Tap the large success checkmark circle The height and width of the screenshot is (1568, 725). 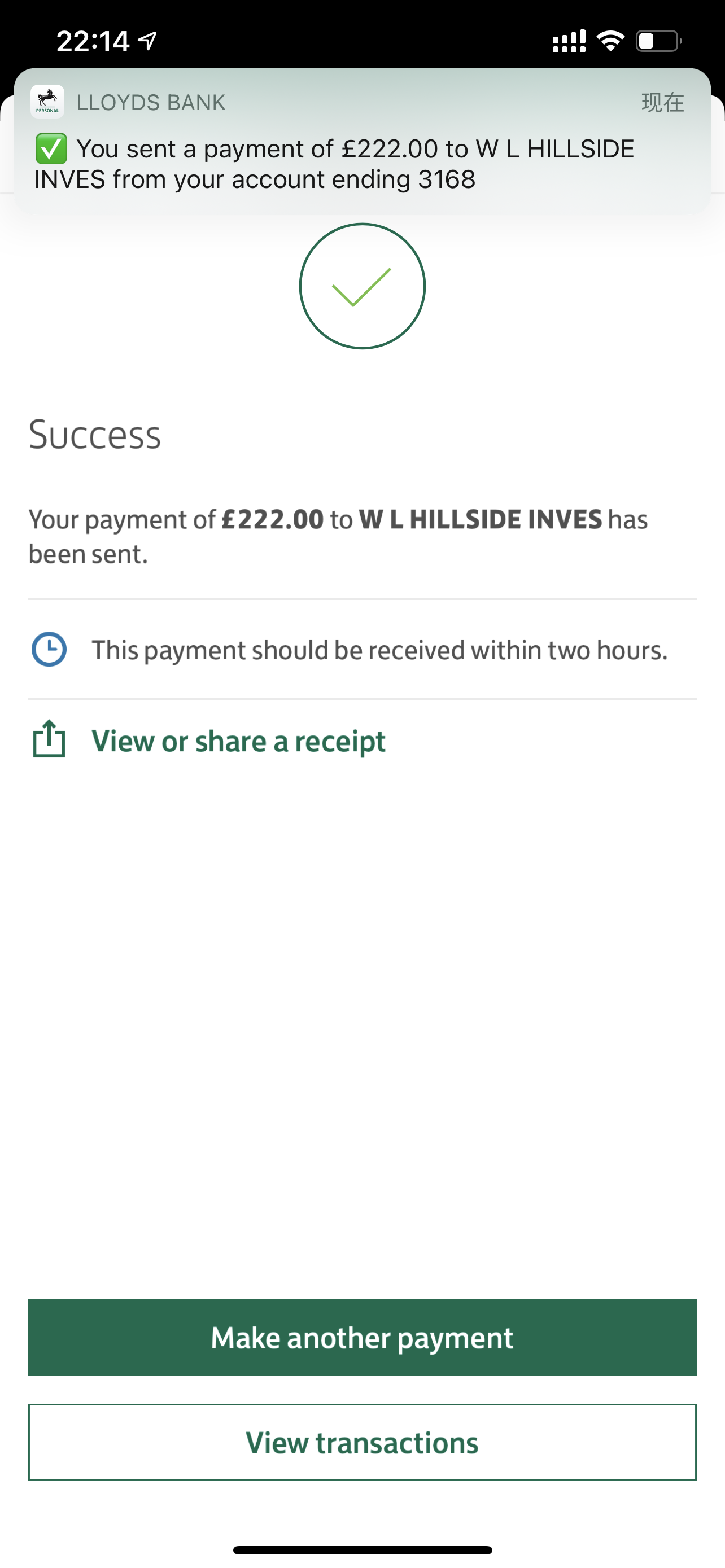(362, 286)
